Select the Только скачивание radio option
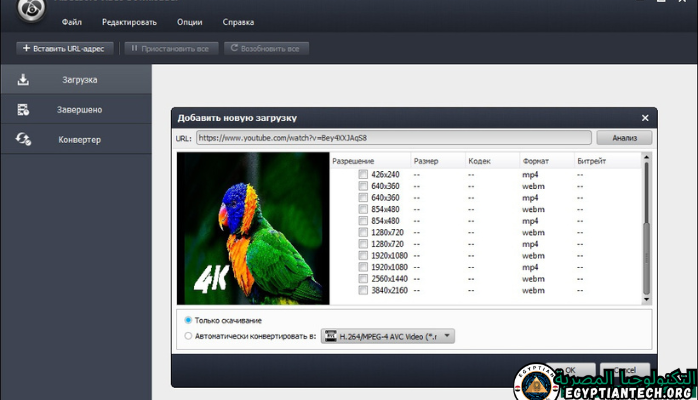 188,320
